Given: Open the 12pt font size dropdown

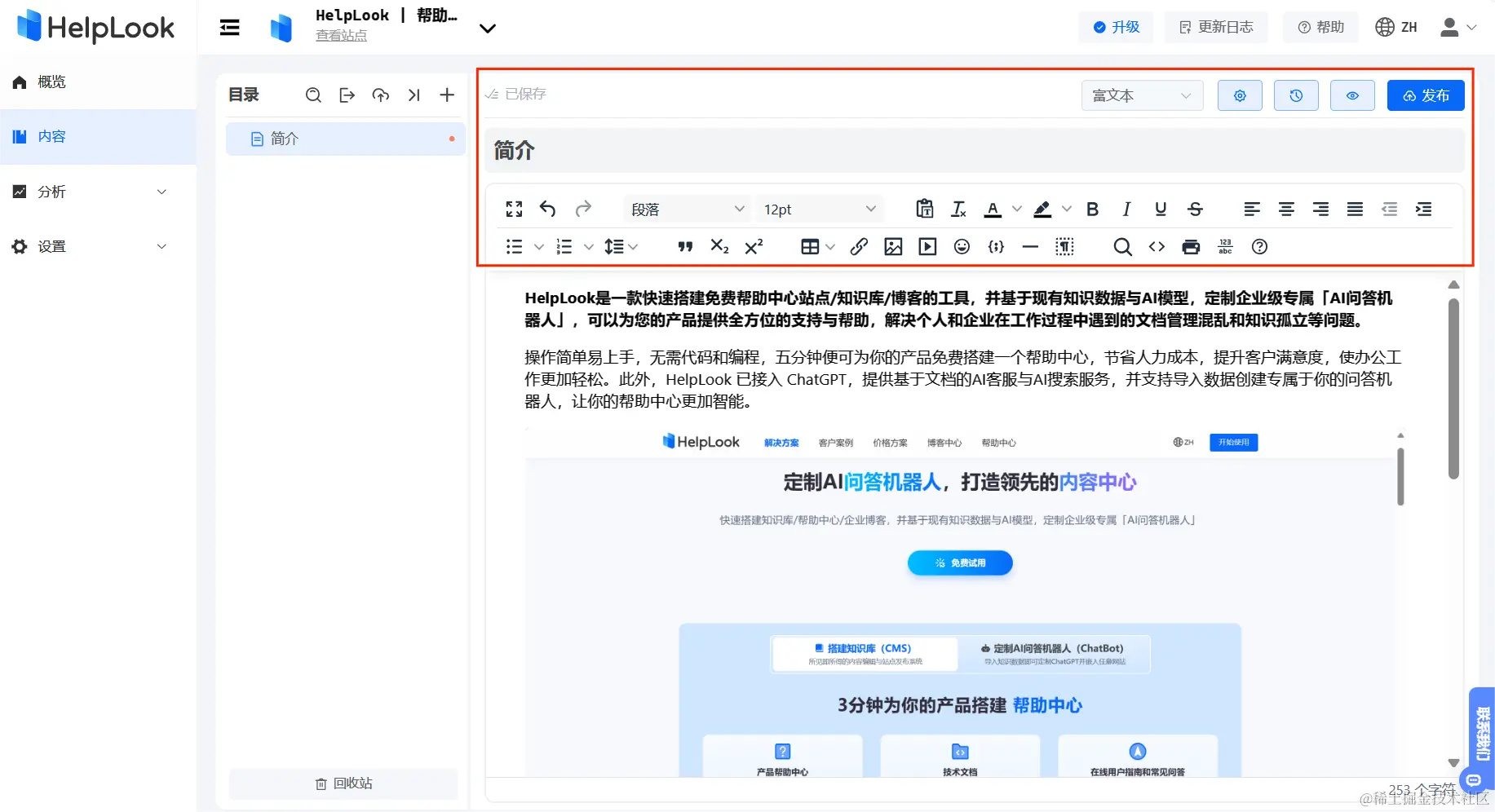Looking at the screenshot, I should [x=819, y=210].
